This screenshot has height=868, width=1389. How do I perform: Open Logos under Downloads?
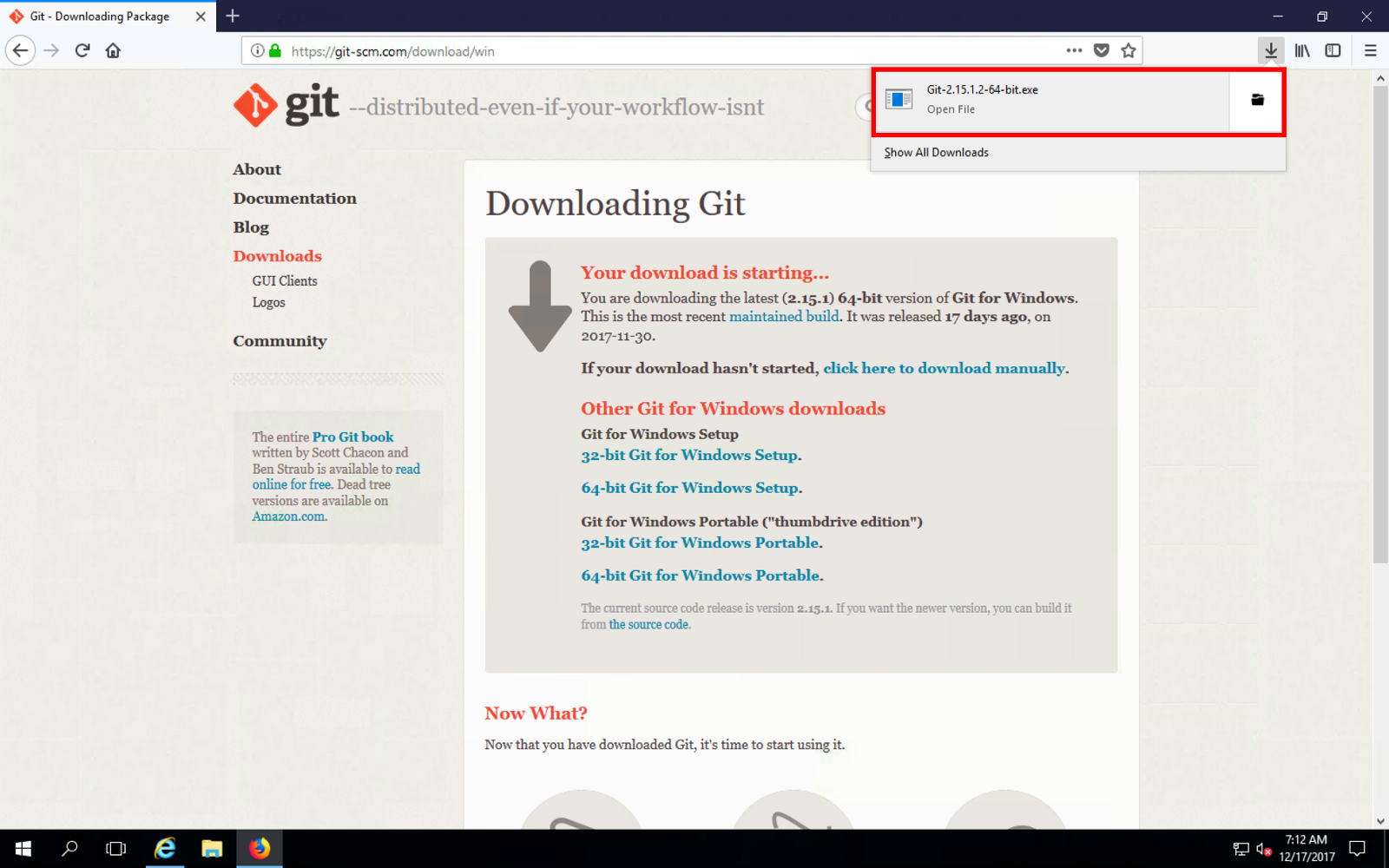pos(268,302)
